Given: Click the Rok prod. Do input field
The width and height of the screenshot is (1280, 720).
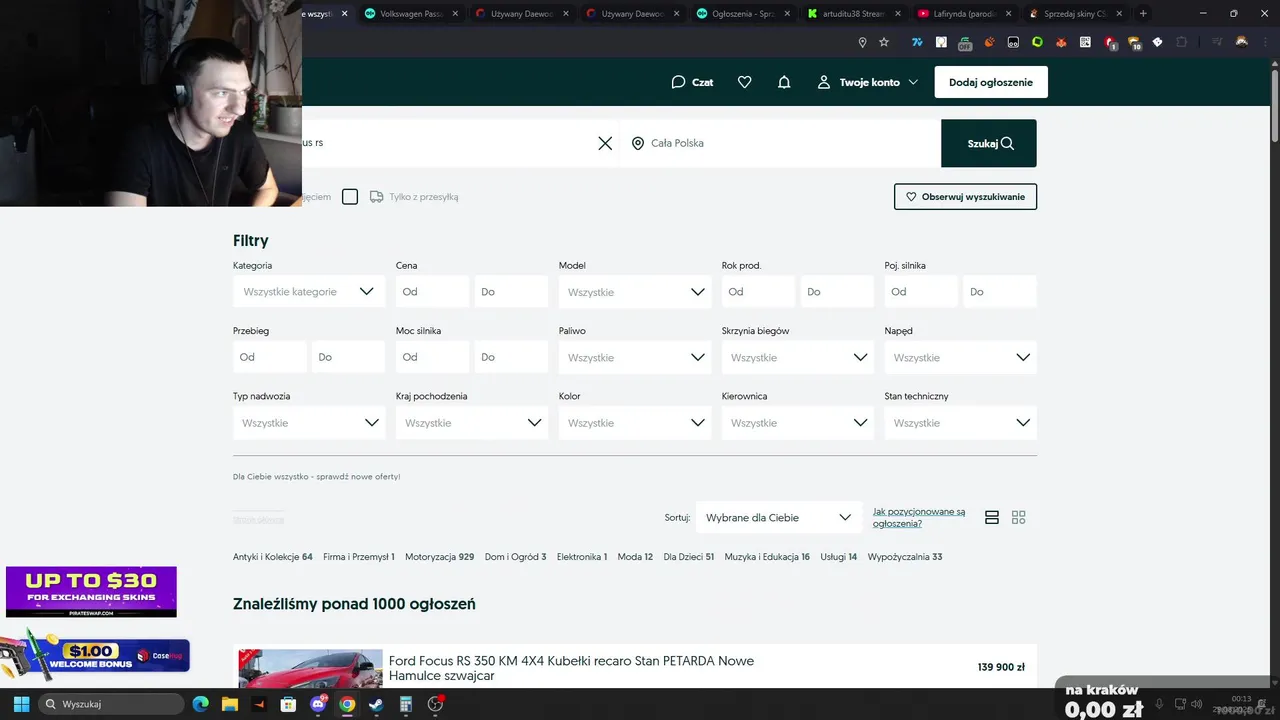Looking at the screenshot, I should [x=837, y=292].
